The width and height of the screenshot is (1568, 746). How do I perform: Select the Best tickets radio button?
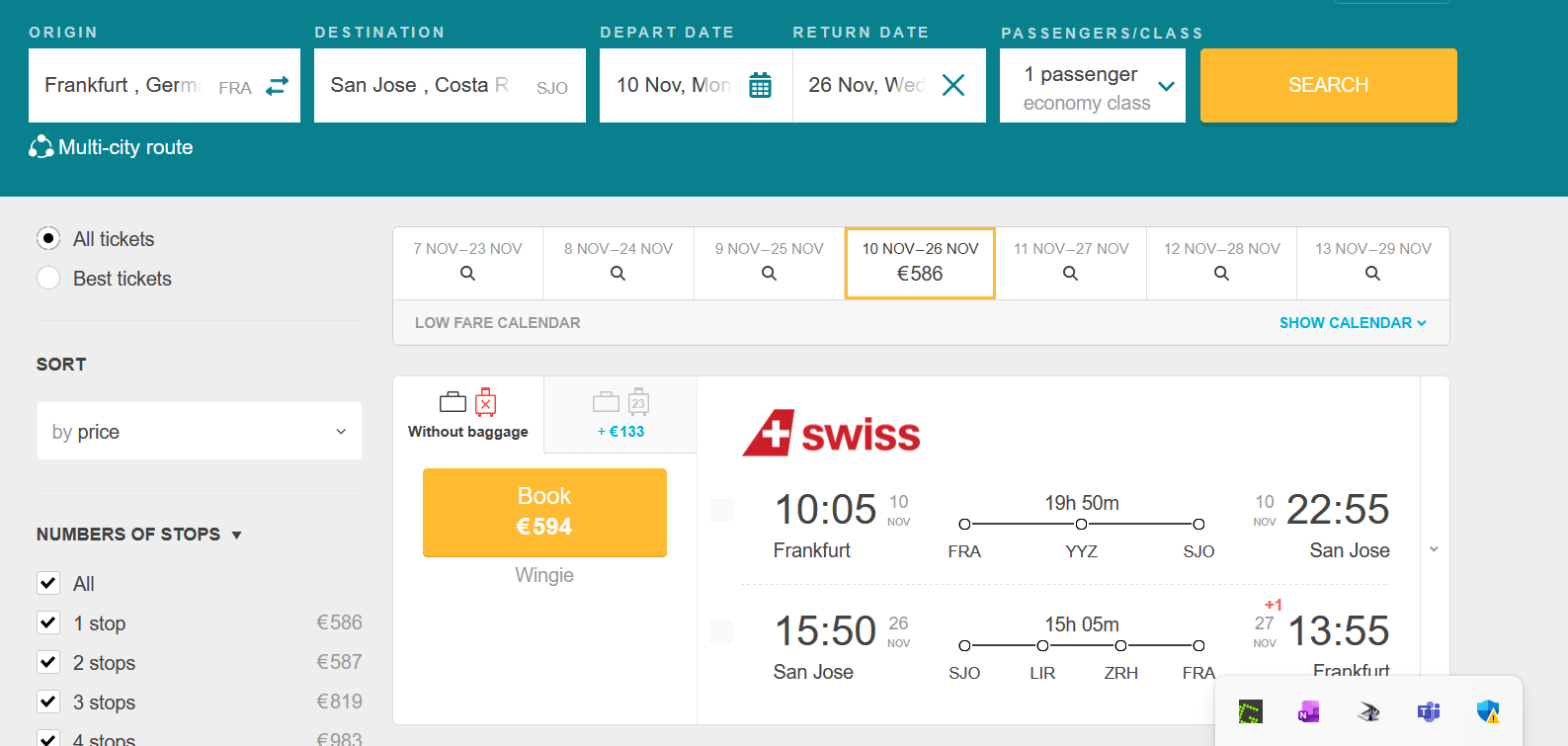[48, 279]
